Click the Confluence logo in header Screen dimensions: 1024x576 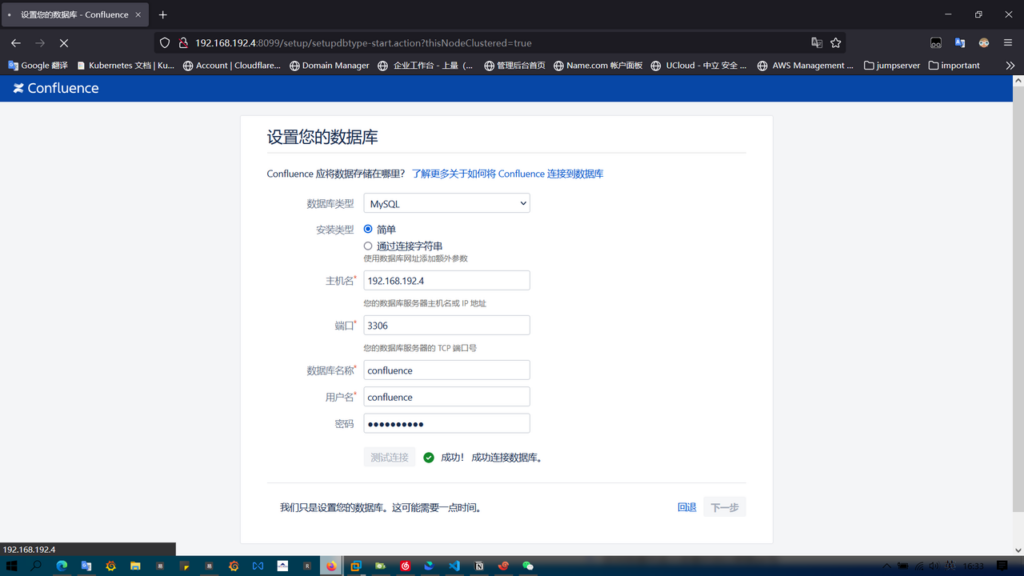(56, 88)
